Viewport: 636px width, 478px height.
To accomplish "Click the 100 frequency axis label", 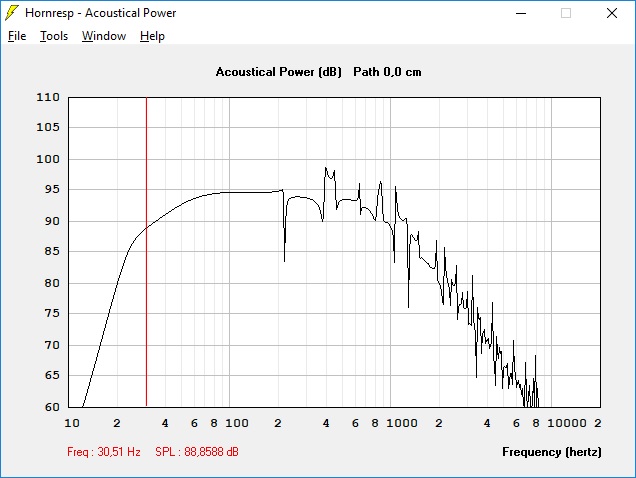I will (237, 423).
